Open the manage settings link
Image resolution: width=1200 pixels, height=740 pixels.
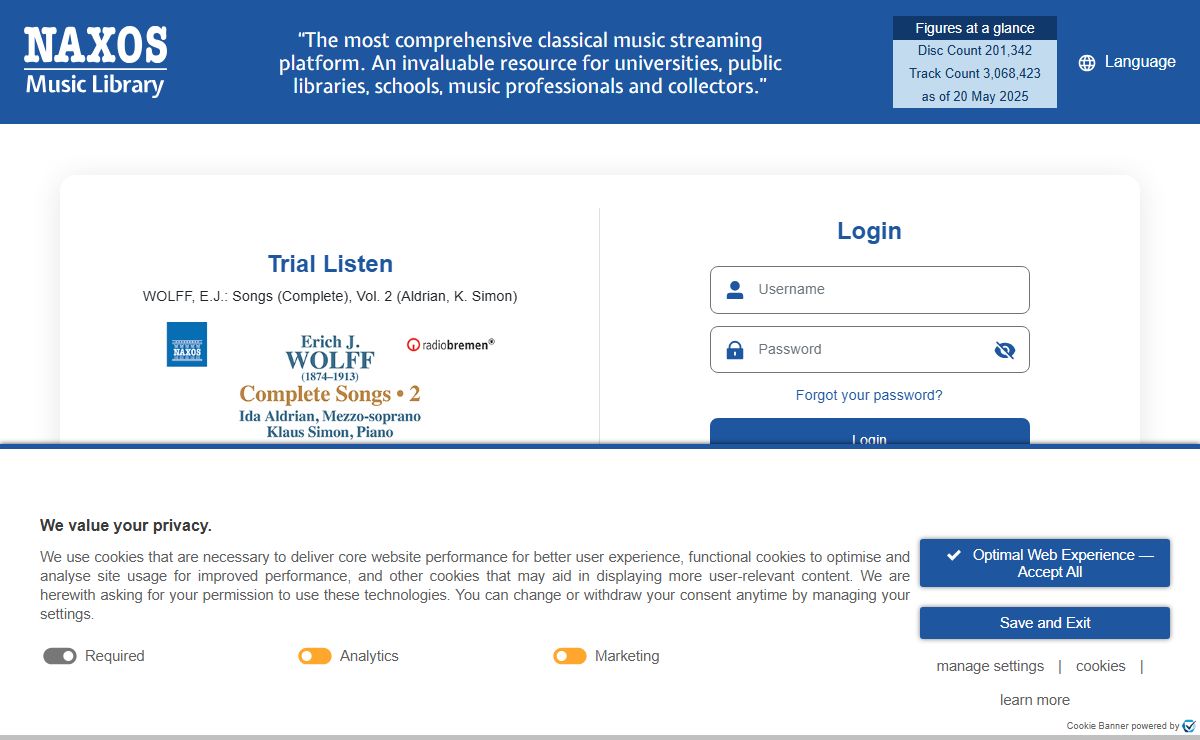point(990,666)
